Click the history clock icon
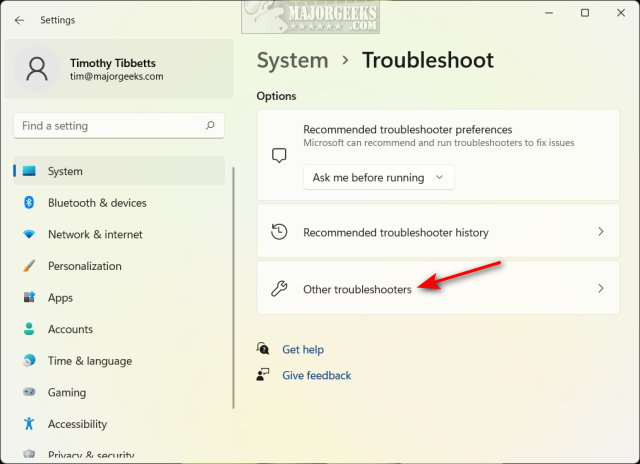Screen dimensions: 640x464 279,232
